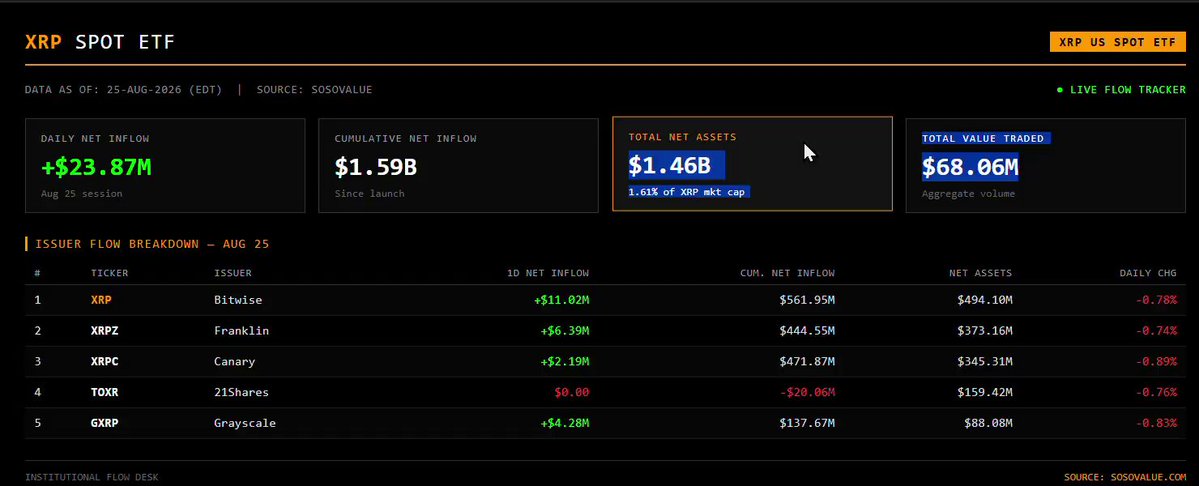Click the orange XRP ticker in Bitwise row
The height and width of the screenshot is (486, 1199).
(x=101, y=300)
